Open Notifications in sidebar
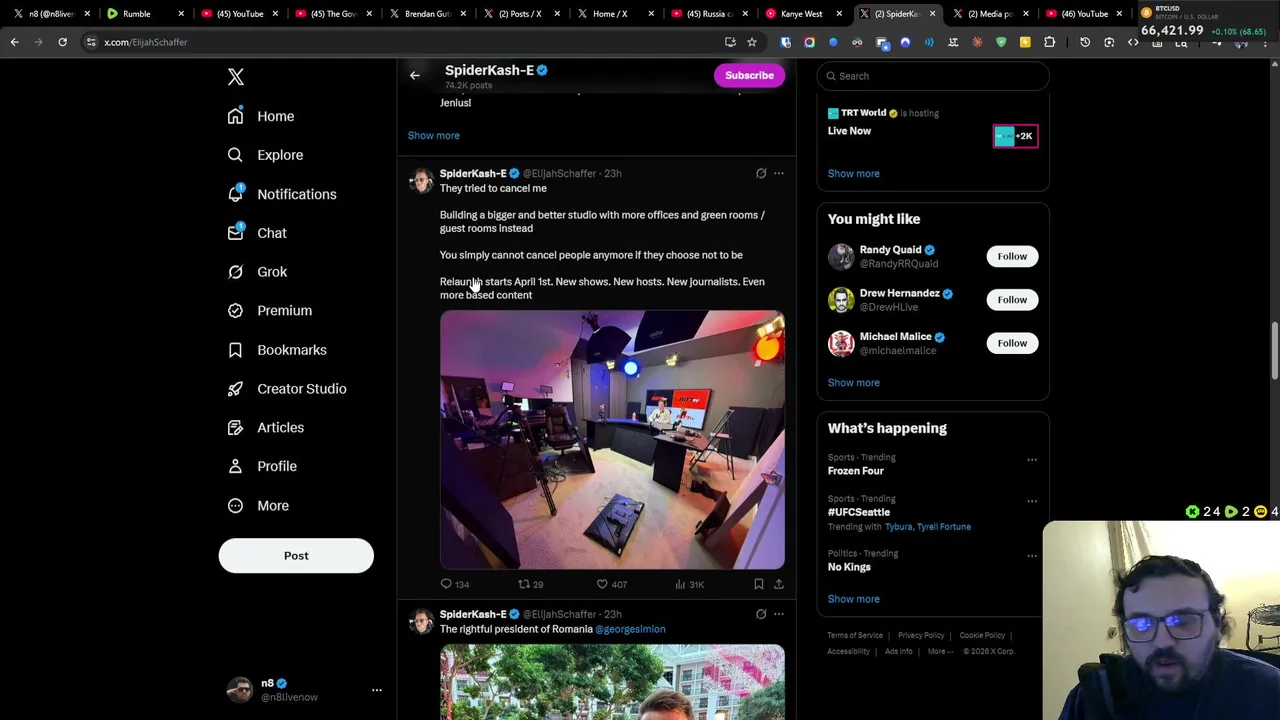The width and height of the screenshot is (1280, 720). pos(282,194)
